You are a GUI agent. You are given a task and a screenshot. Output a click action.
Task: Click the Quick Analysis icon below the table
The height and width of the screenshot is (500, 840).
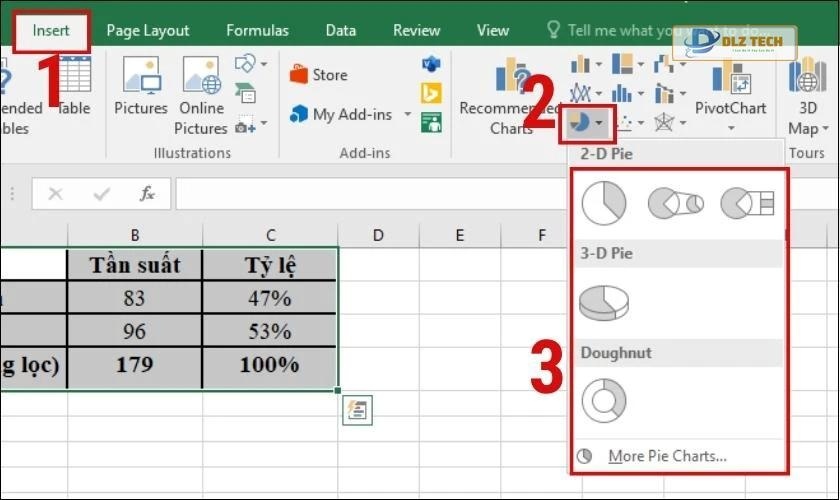tap(357, 410)
